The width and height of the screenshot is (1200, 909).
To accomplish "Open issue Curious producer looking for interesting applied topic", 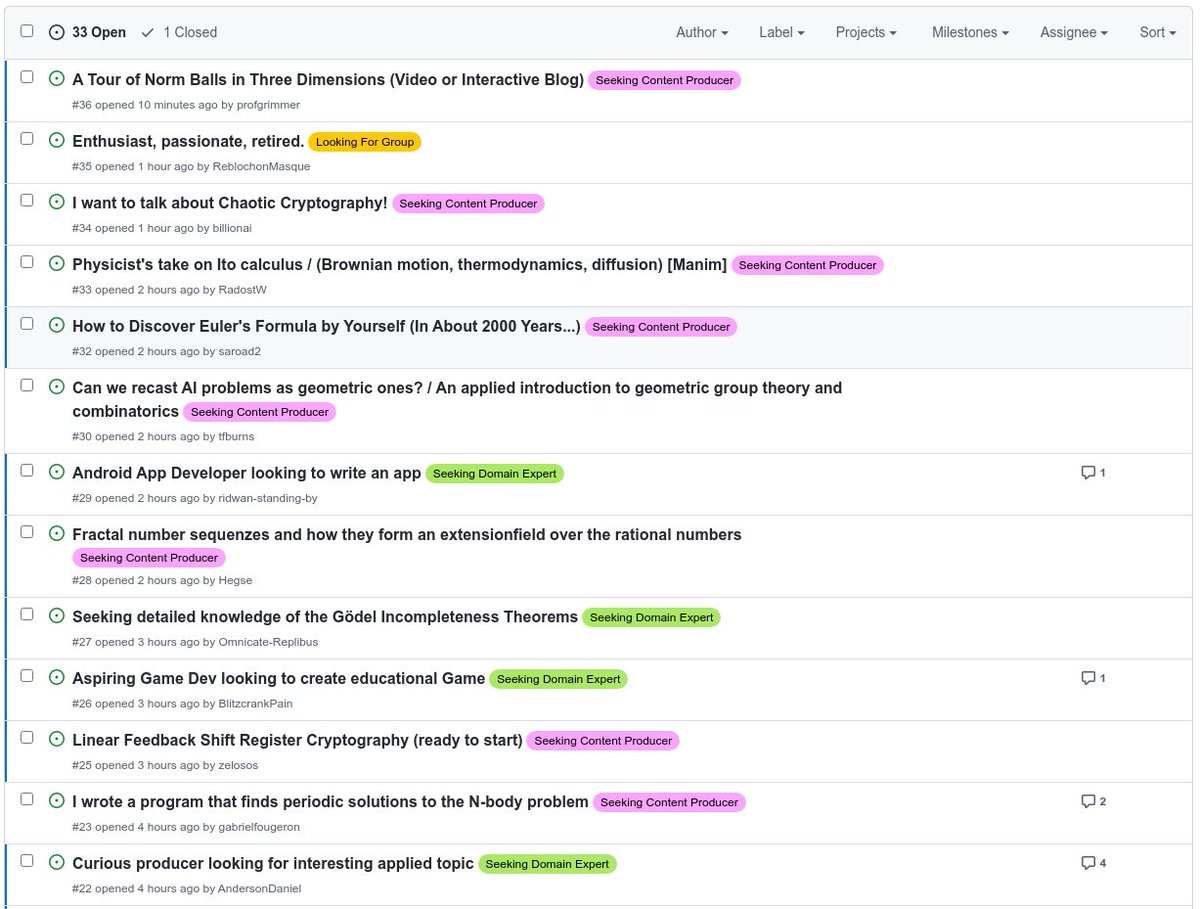I will pos(273,863).
